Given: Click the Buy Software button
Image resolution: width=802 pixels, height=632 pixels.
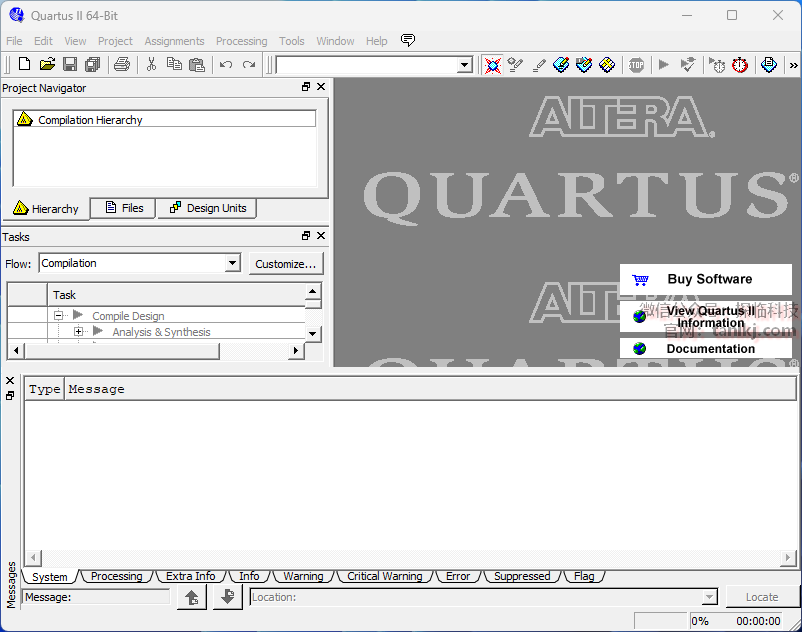Looking at the screenshot, I should (705, 279).
